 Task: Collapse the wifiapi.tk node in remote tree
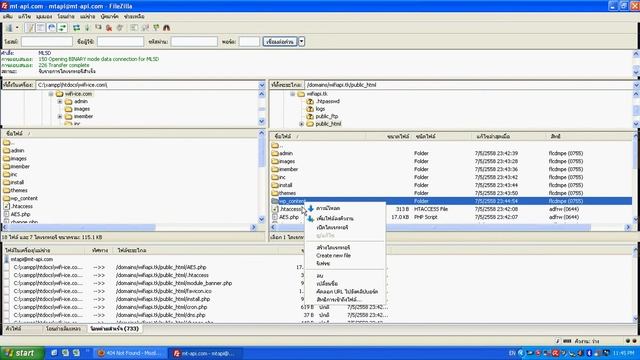(293, 94)
